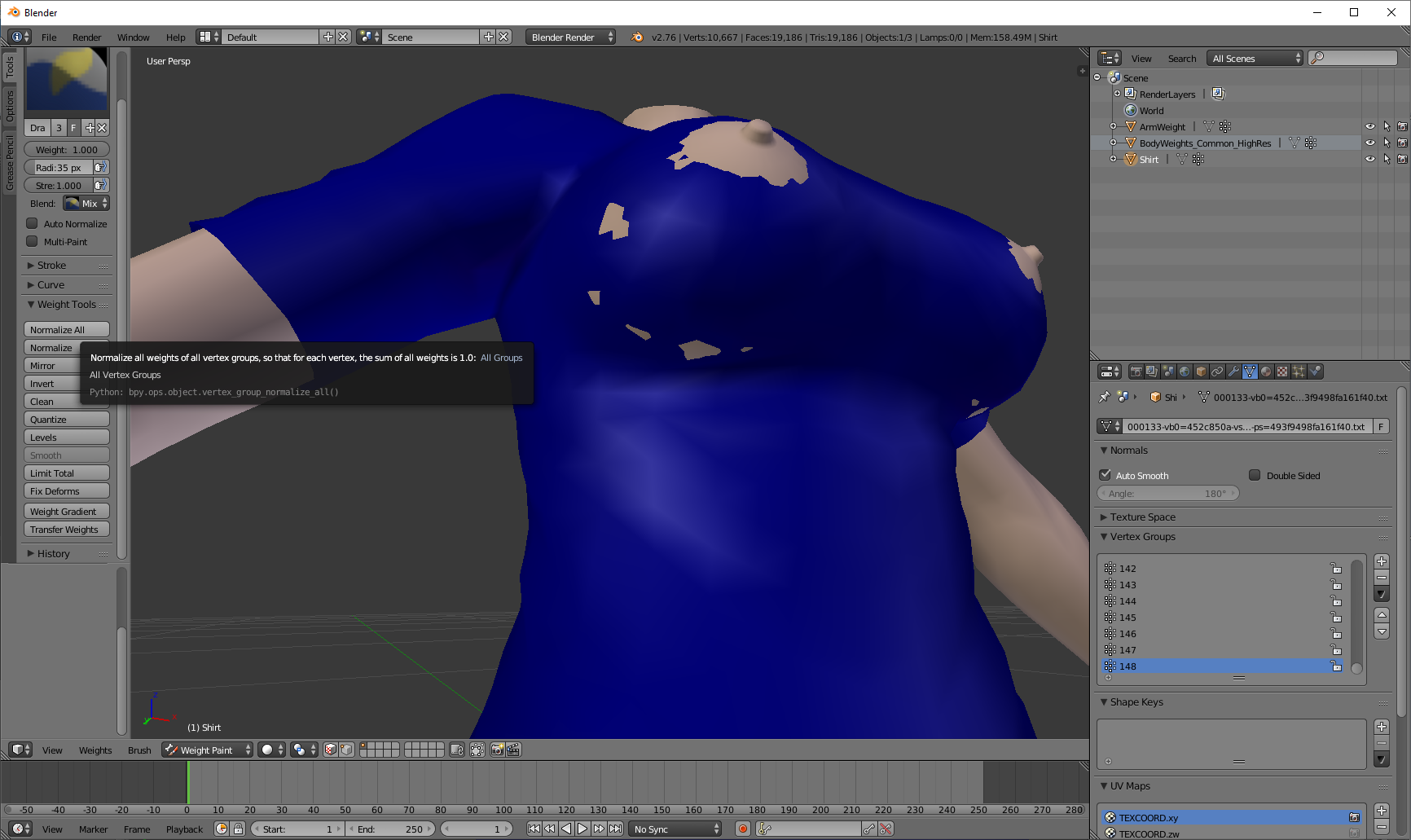Viewport: 1411px width, 840px height.
Task: Open the Texture checkerboard tab
Action: [x=1282, y=372]
